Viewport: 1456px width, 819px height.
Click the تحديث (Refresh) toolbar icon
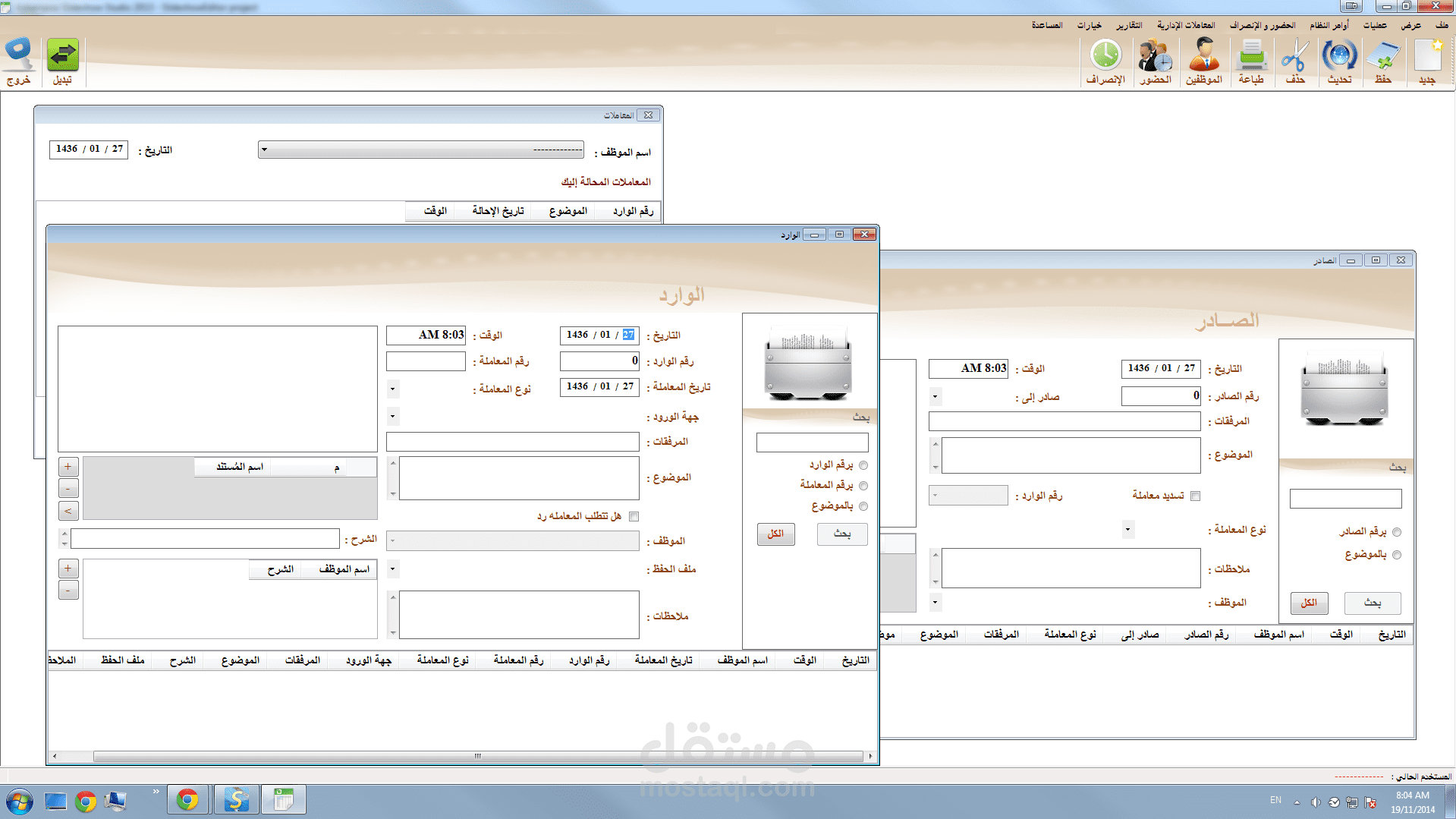click(x=1339, y=57)
